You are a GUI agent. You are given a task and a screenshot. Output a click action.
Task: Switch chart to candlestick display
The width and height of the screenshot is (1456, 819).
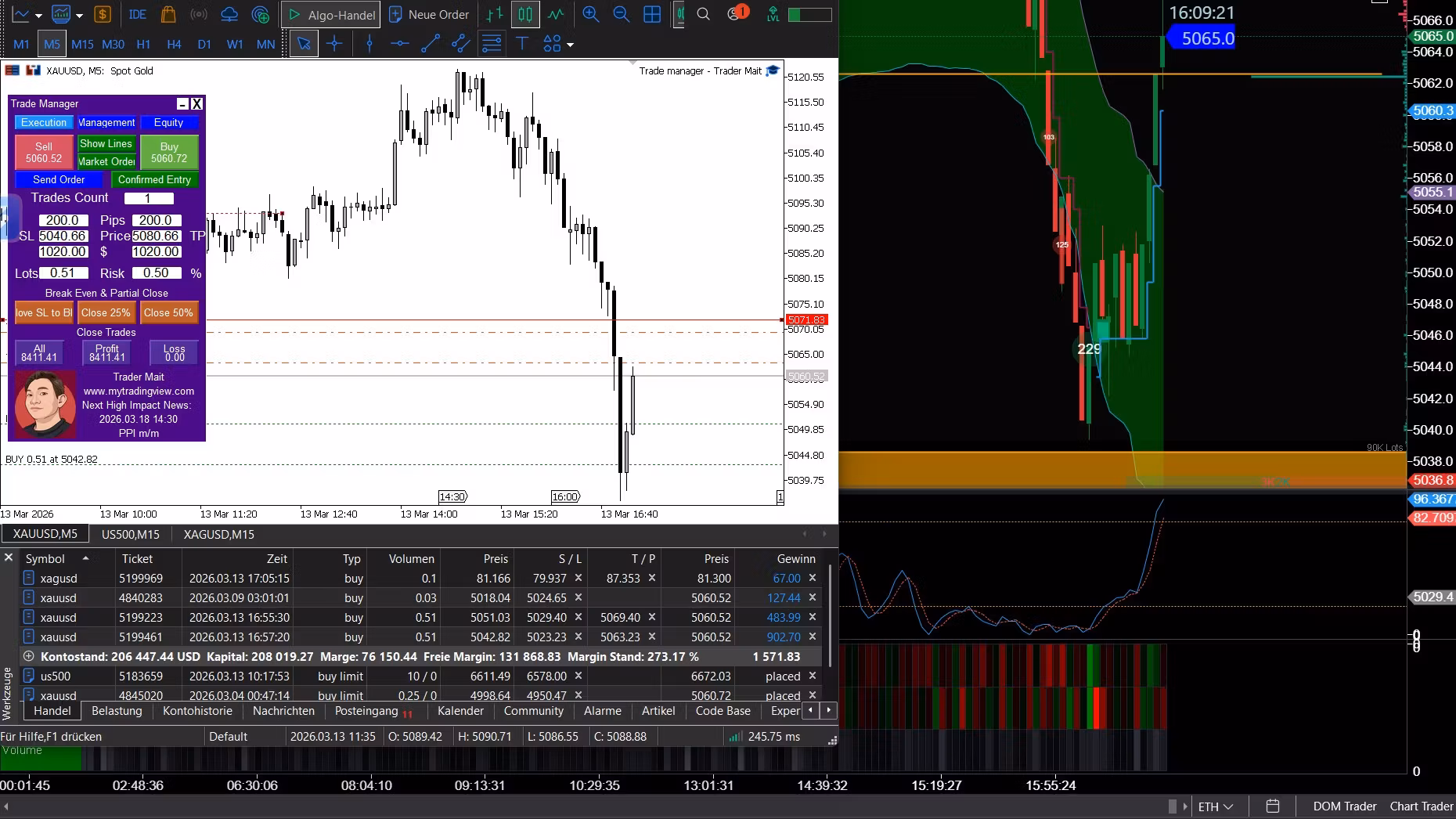tap(524, 14)
